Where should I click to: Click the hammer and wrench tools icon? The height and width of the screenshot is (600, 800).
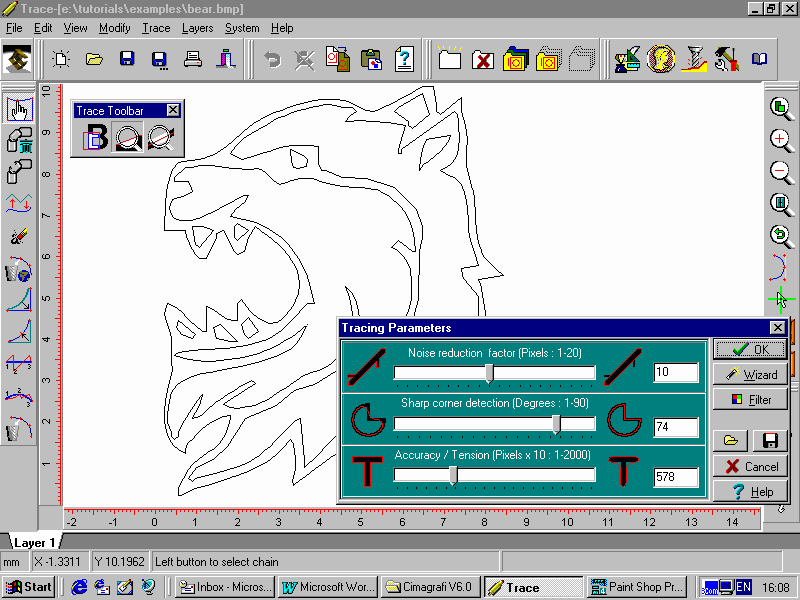(x=727, y=59)
